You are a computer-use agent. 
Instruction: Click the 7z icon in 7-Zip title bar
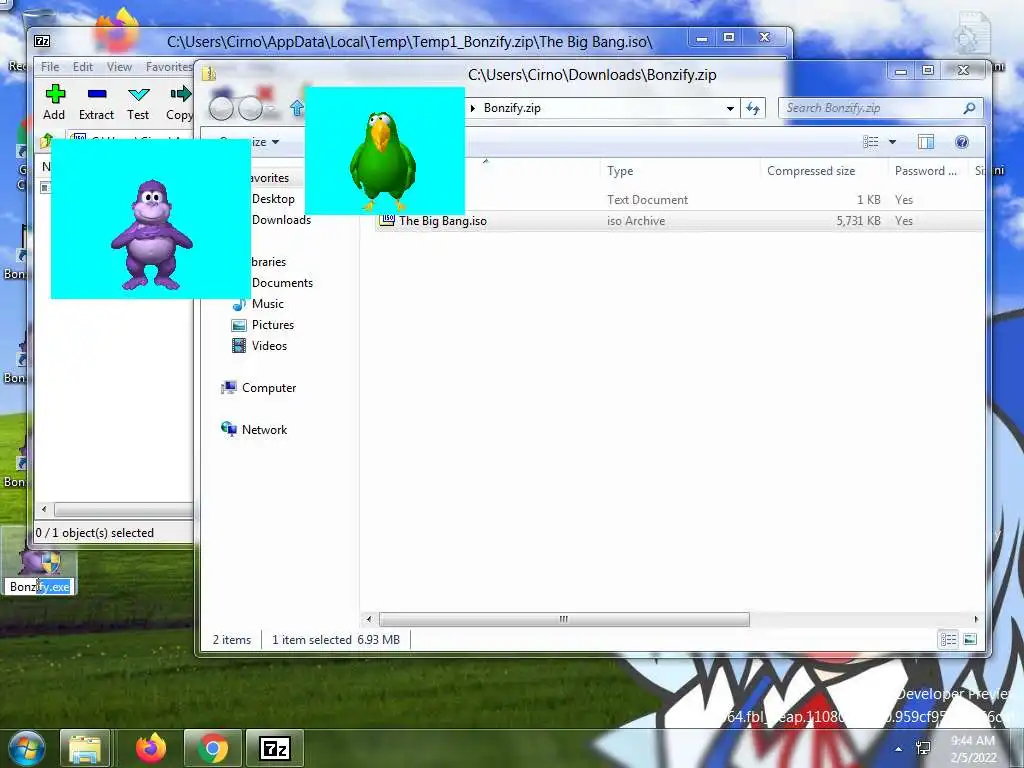click(42, 41)
